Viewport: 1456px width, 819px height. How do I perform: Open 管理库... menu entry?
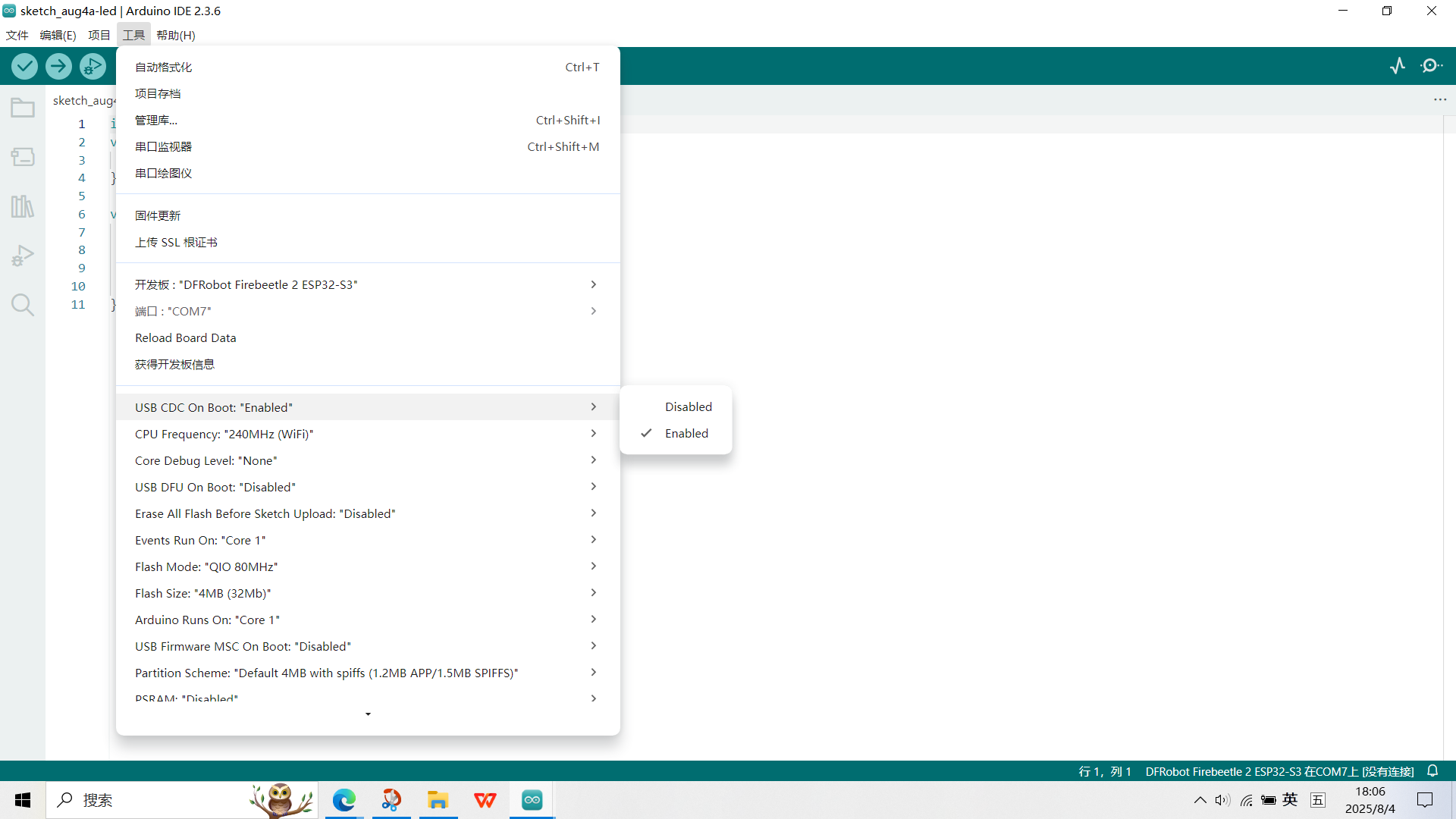coord(368,120)
